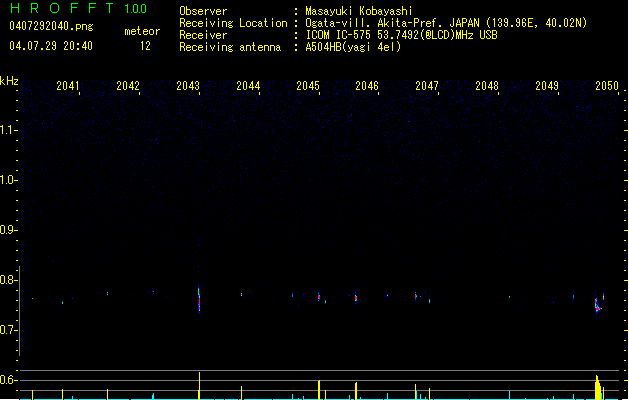This screenshot has width=629, height=400.
Task: Click the 0.8 kHz axis label
Action: click(8, 280)
